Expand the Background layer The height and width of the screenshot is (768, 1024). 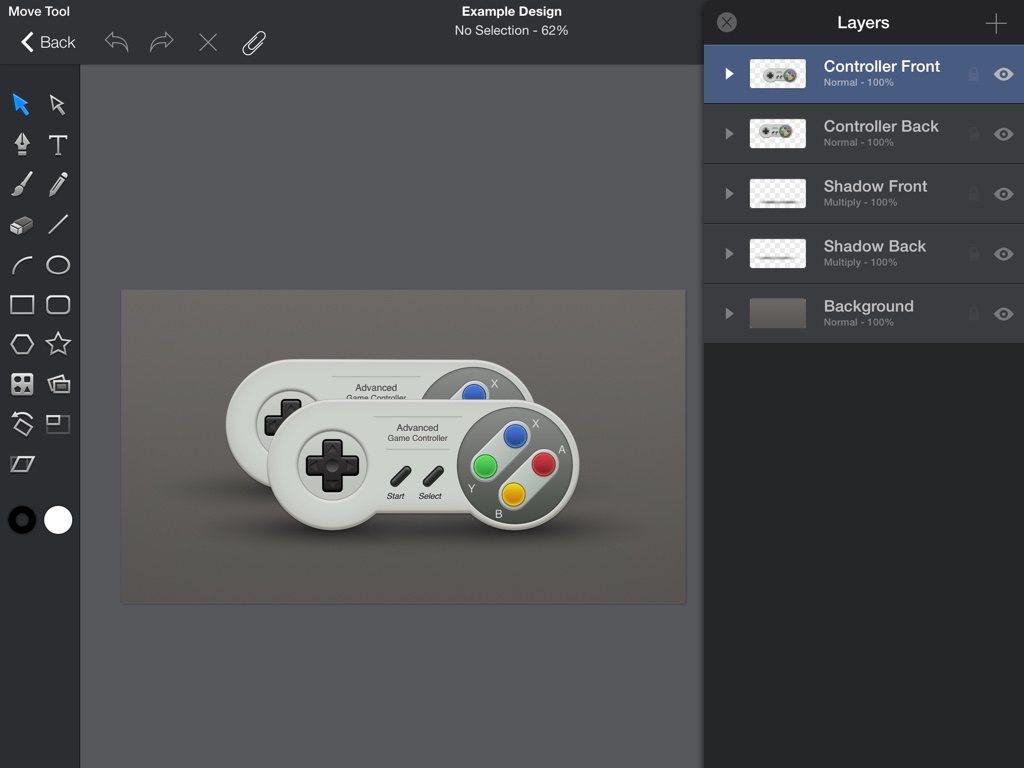coord(729,314)
